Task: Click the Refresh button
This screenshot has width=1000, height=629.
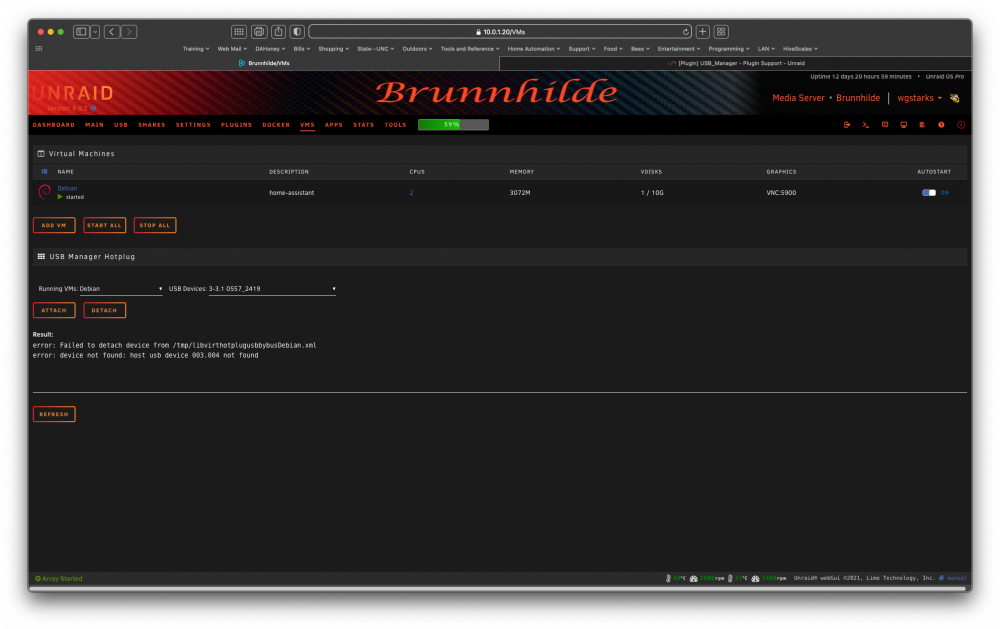Action: [x=54, y=414]
